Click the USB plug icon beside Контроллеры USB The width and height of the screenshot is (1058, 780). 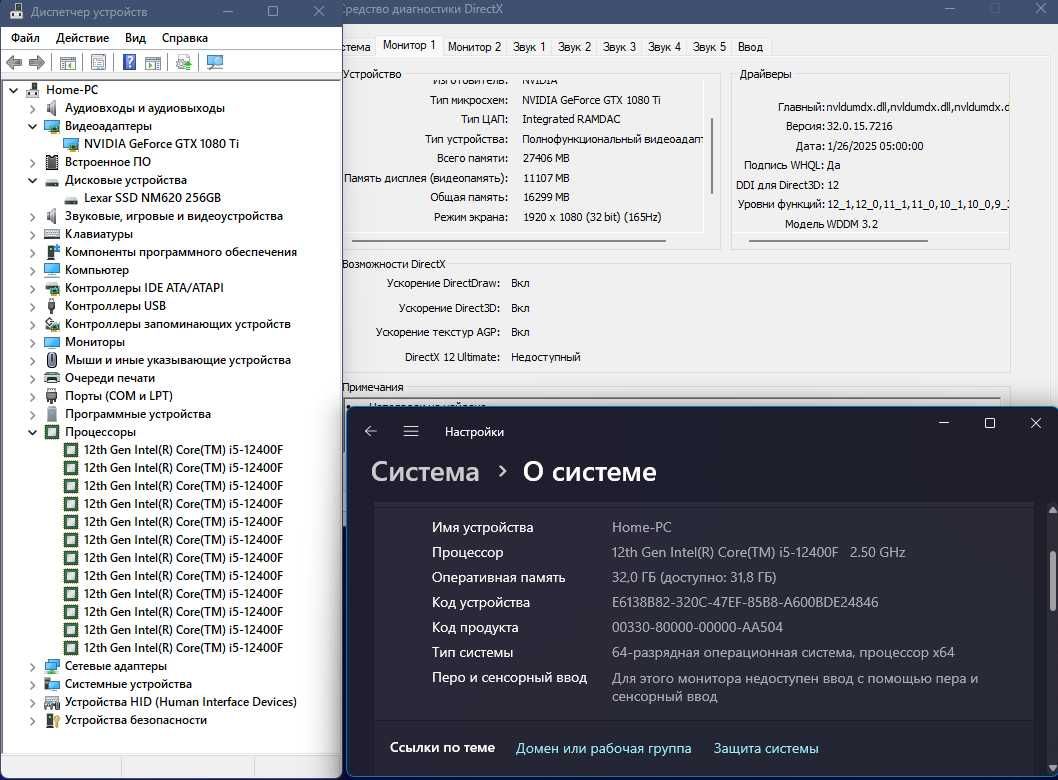pyautogui.click(x=52, y=306)
